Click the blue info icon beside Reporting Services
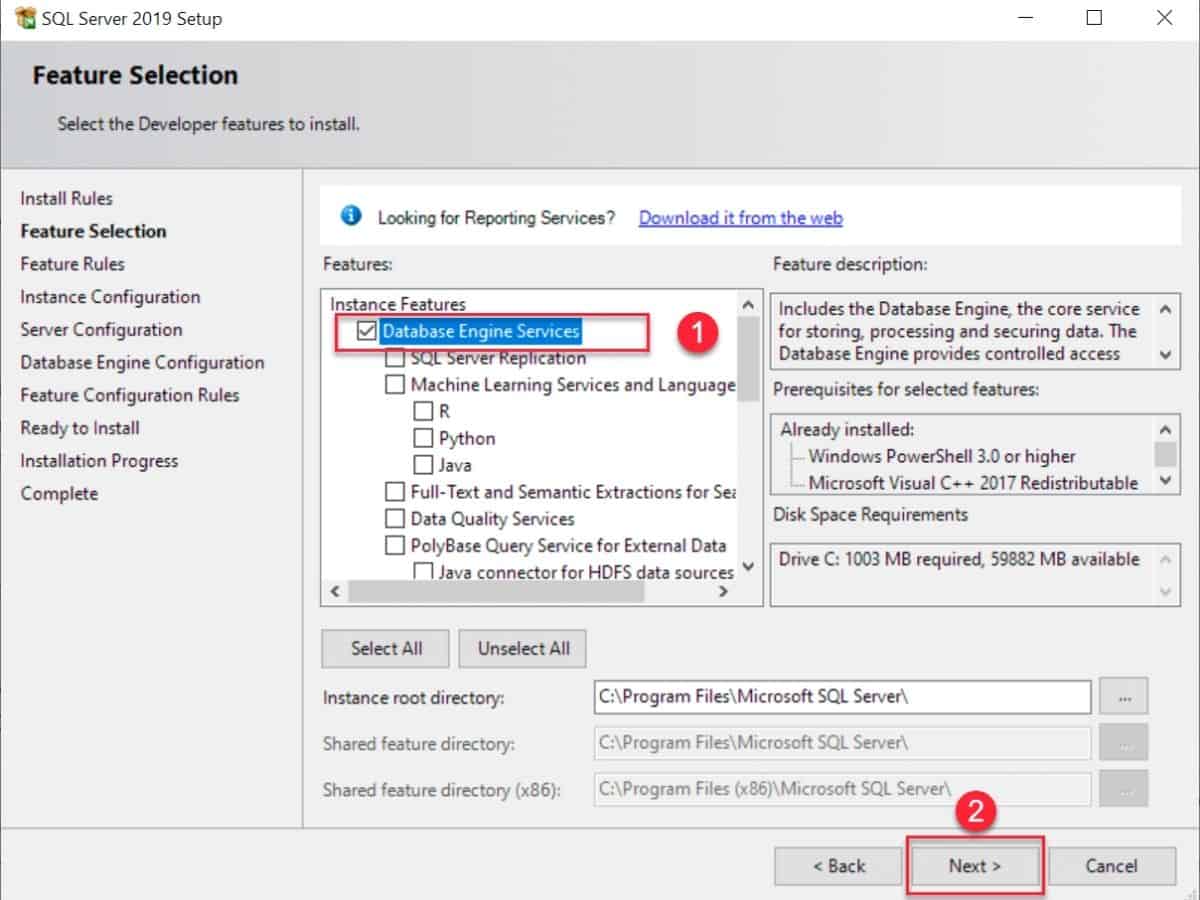1200x900 pixels. point(351,216)
